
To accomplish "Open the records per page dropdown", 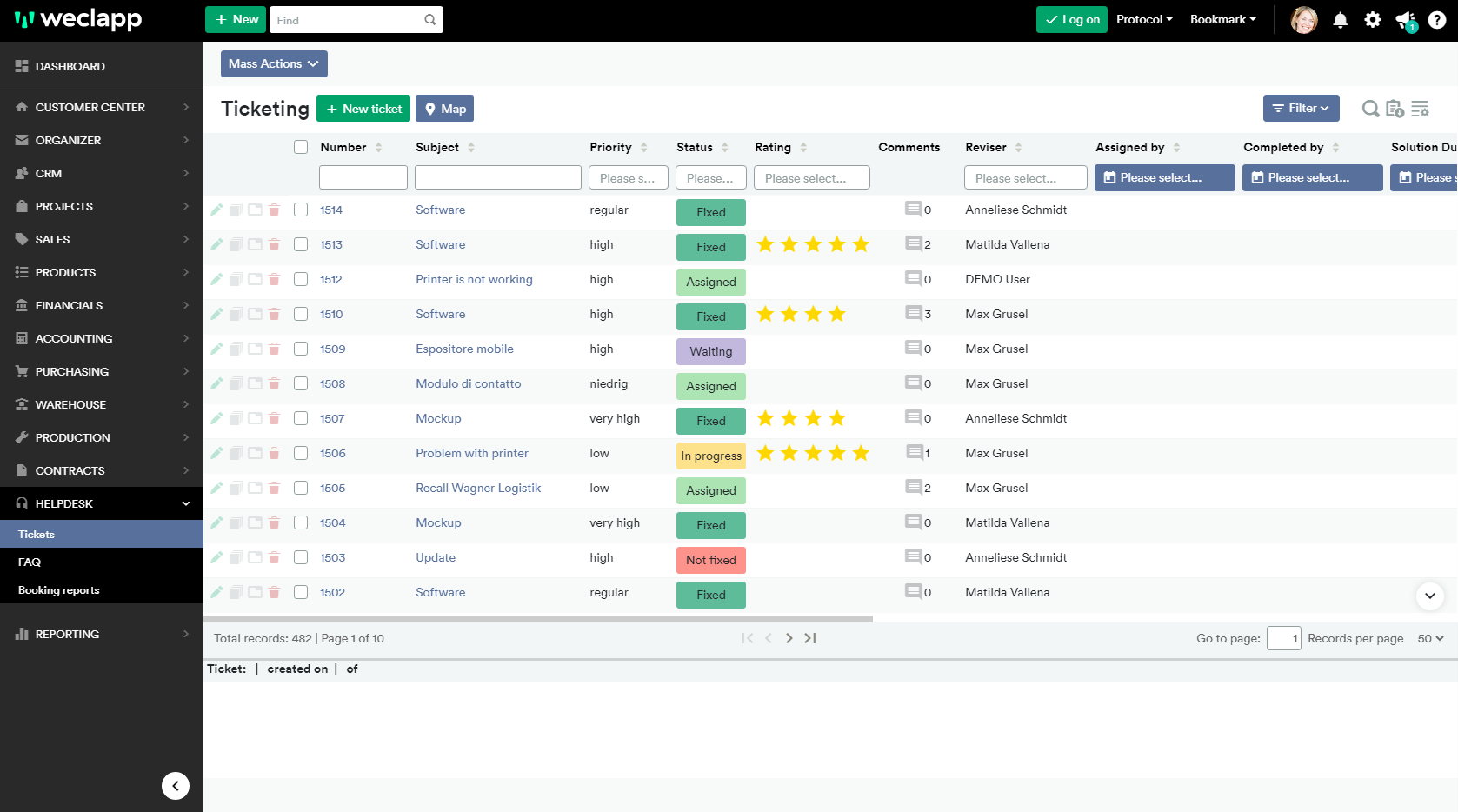I will [1430, 638].
